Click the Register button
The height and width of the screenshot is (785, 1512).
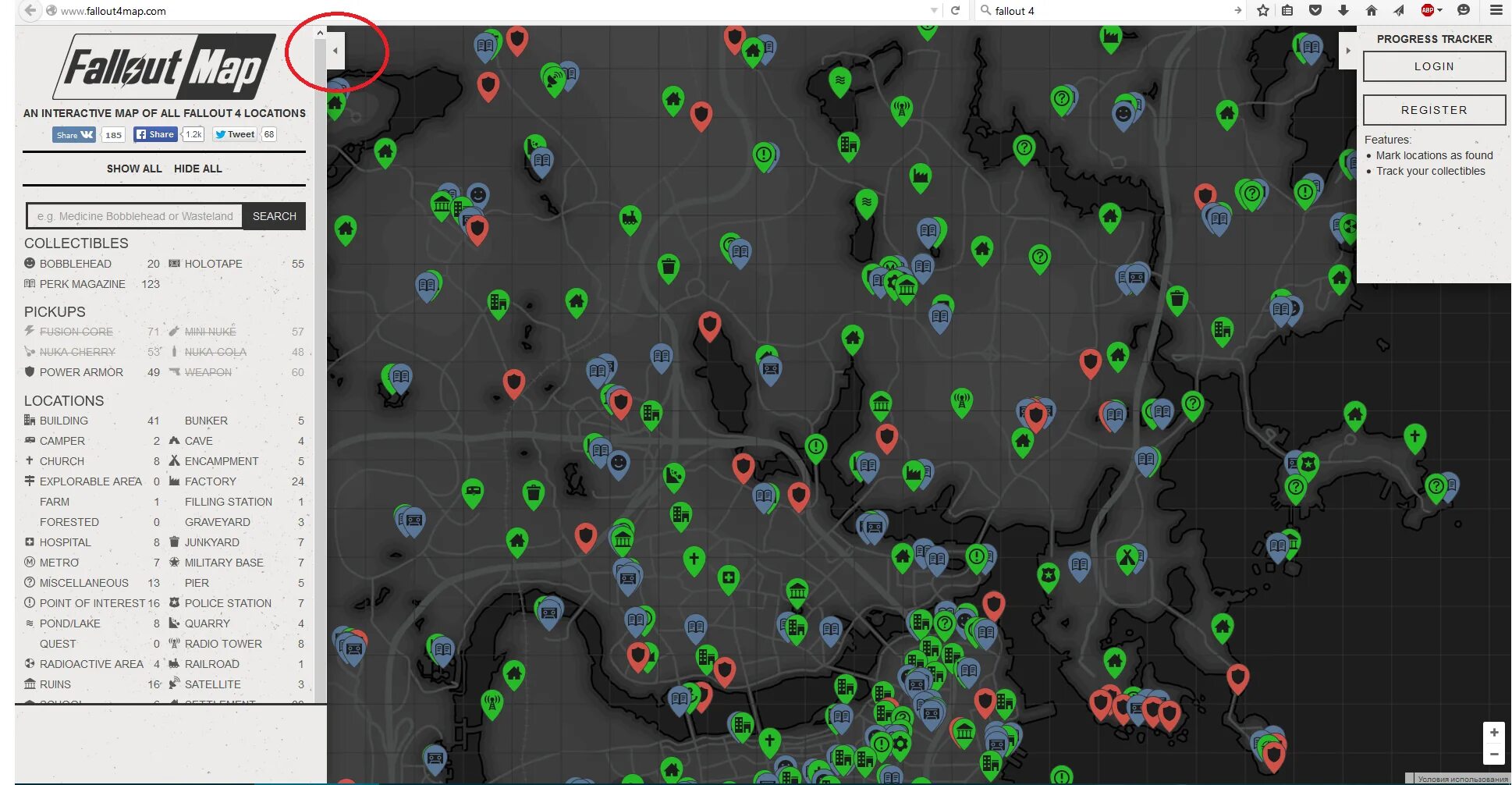pos(1434,110)
